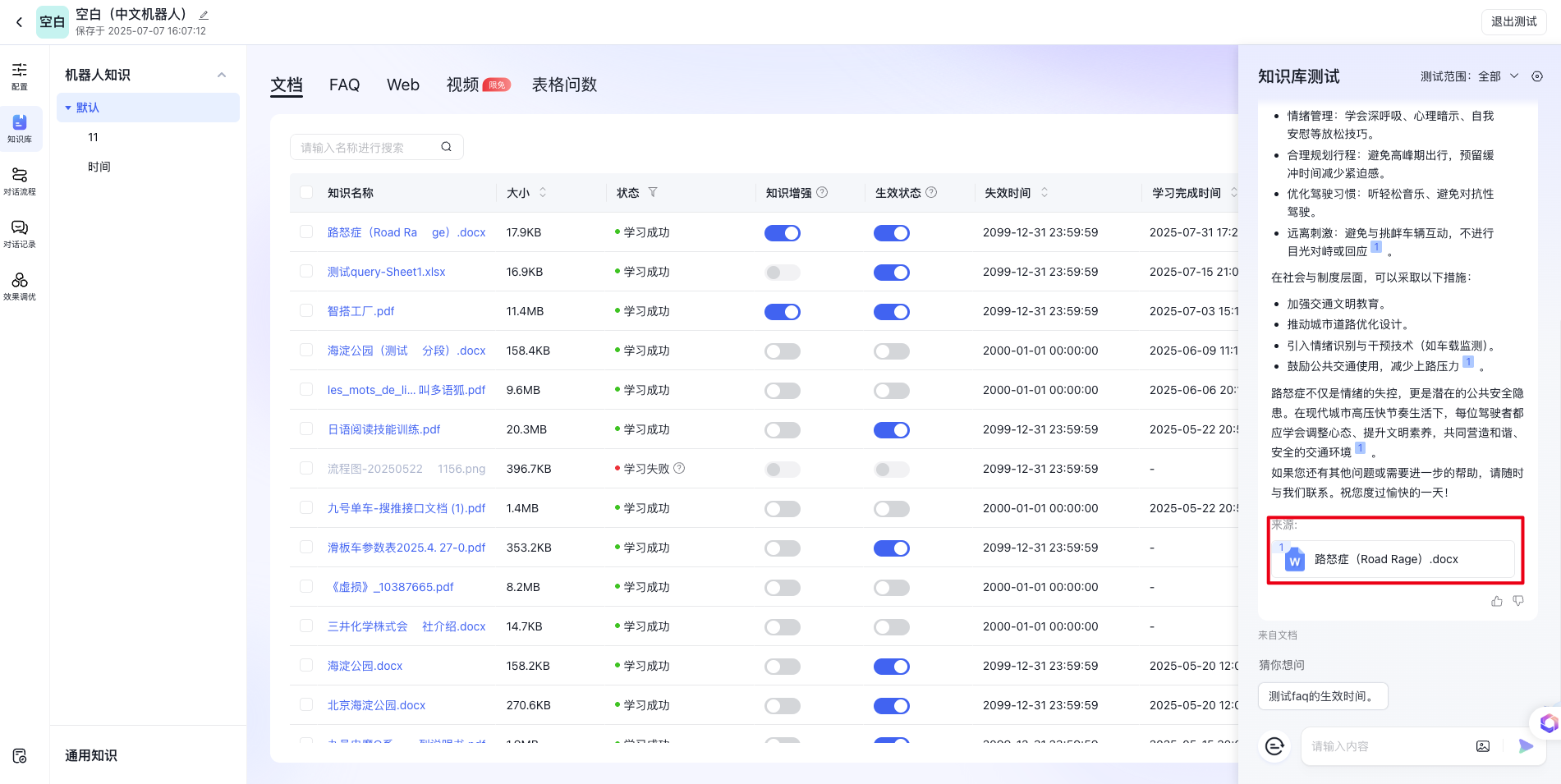Click the thumbs up icon on the answer

[x=1497, y=601]
